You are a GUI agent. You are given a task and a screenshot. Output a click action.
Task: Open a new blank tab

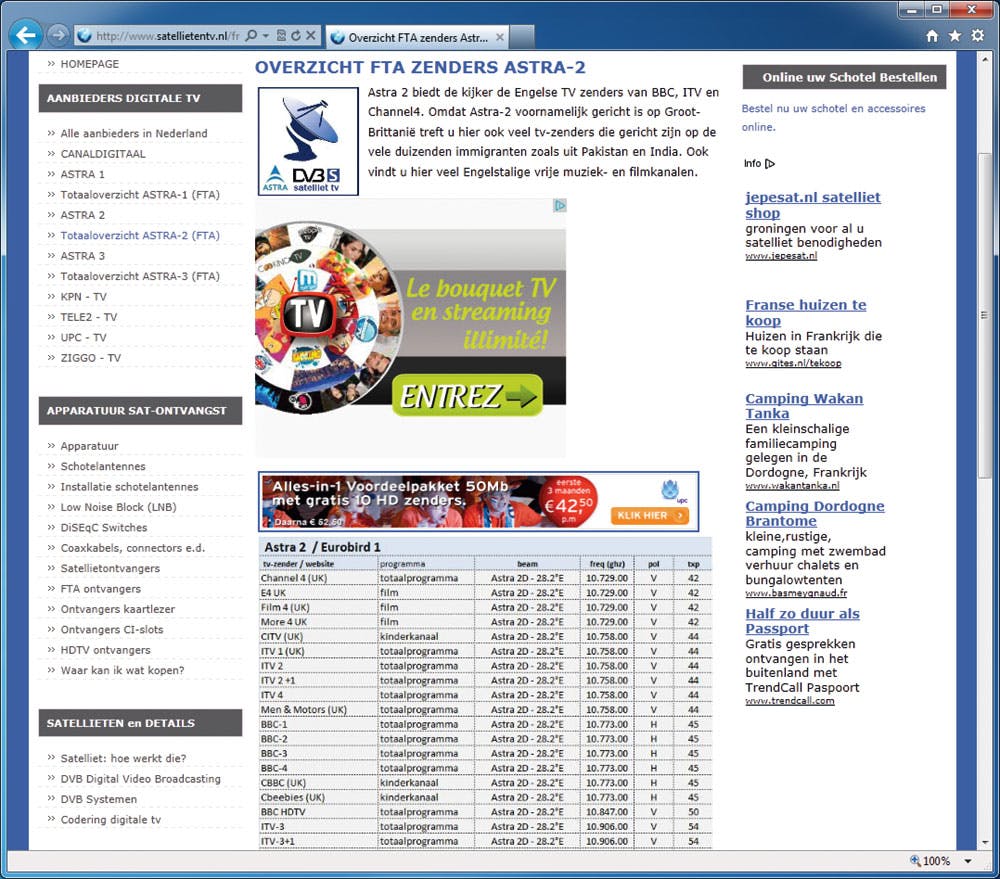pos(522,37)
